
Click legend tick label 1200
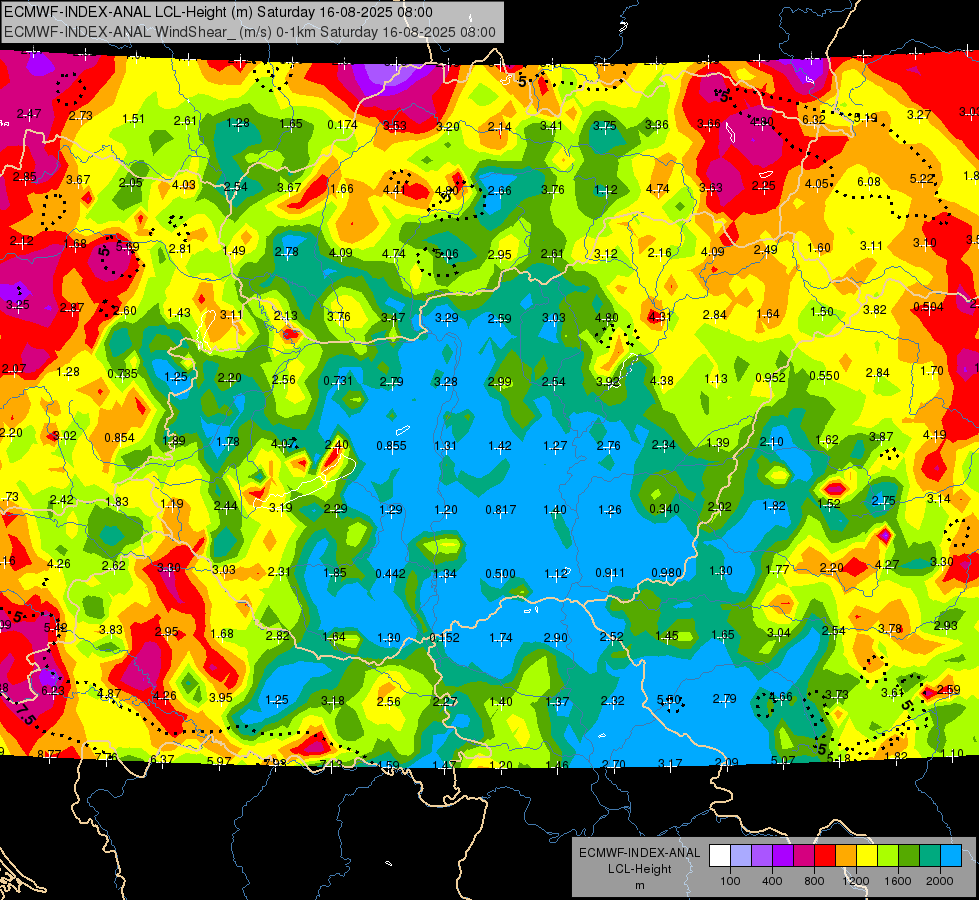pyautogui.click(x=855, y=881)
